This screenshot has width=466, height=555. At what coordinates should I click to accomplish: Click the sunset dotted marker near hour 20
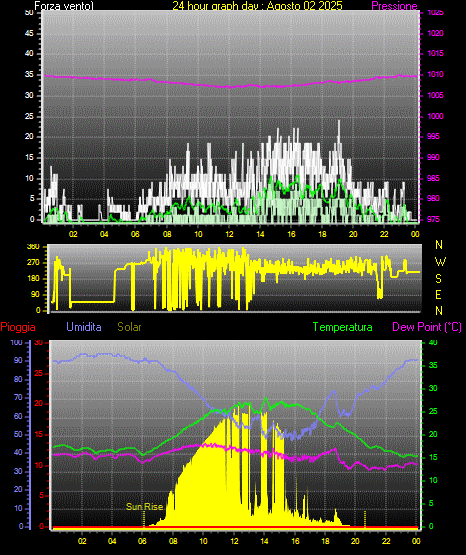click(365, 519)
